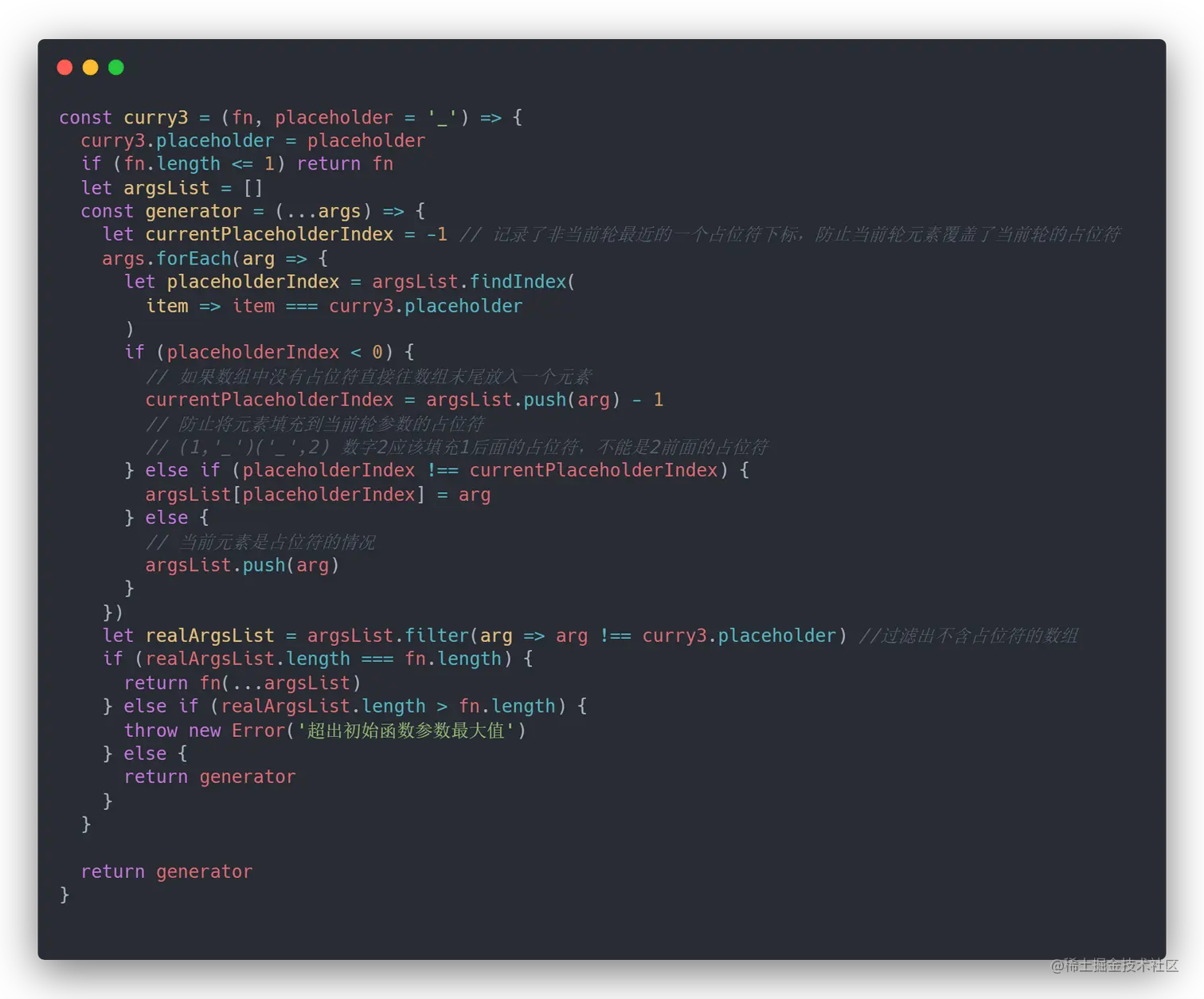Click the comment starting '记录了非当前轮最近的'
Image resolution: width=1204 pixels, height=999 pixels.
point(790,234)
